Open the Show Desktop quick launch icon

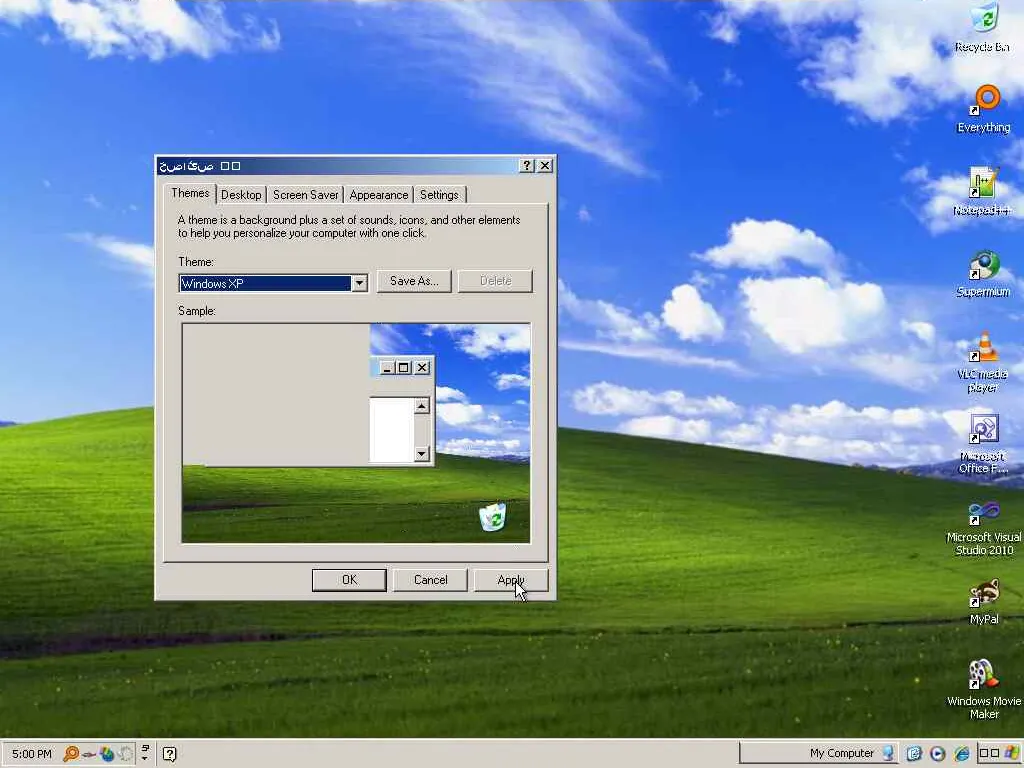click(914, 754)
